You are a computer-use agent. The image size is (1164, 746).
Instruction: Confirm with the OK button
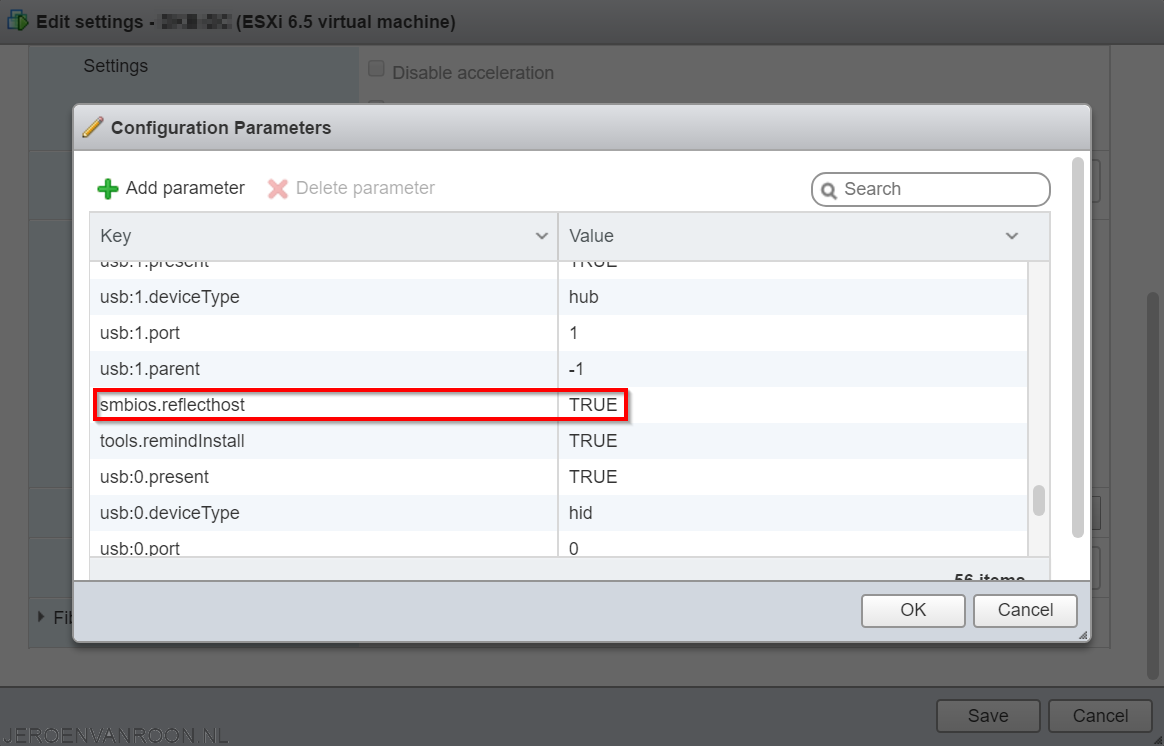(x=913, y=610)
